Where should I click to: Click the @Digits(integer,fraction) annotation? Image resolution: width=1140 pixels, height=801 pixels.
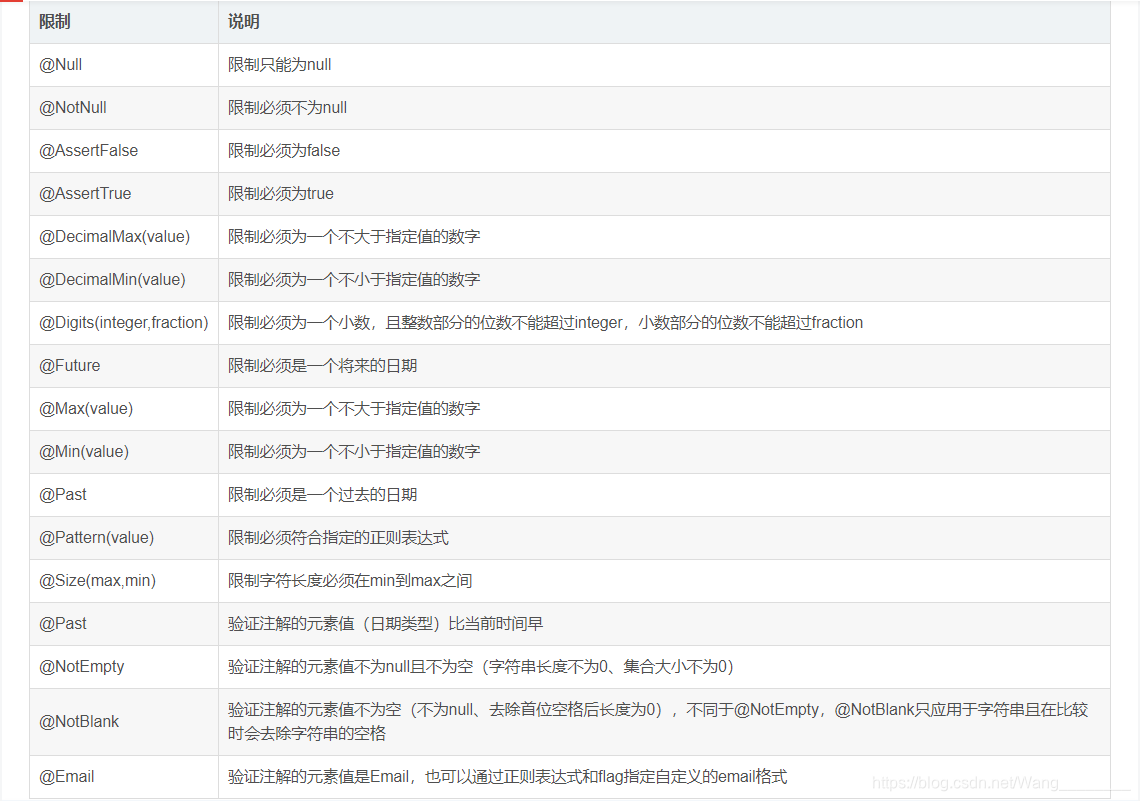(x=122, y=322)
